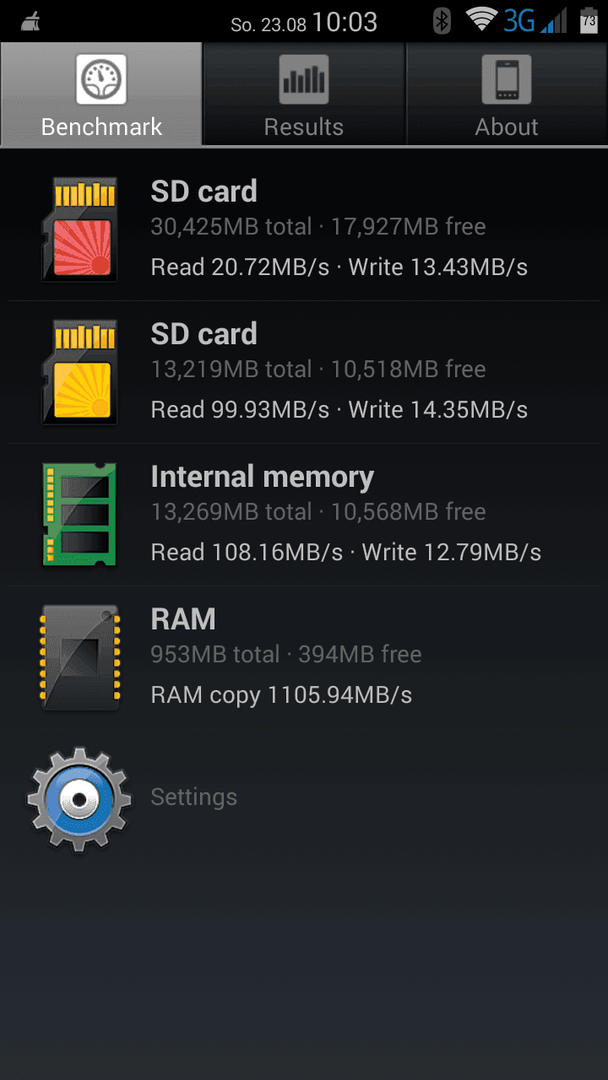Tap the battery indicator showing 73
The width and height of the screenshot is (608, 1080).
589,21
